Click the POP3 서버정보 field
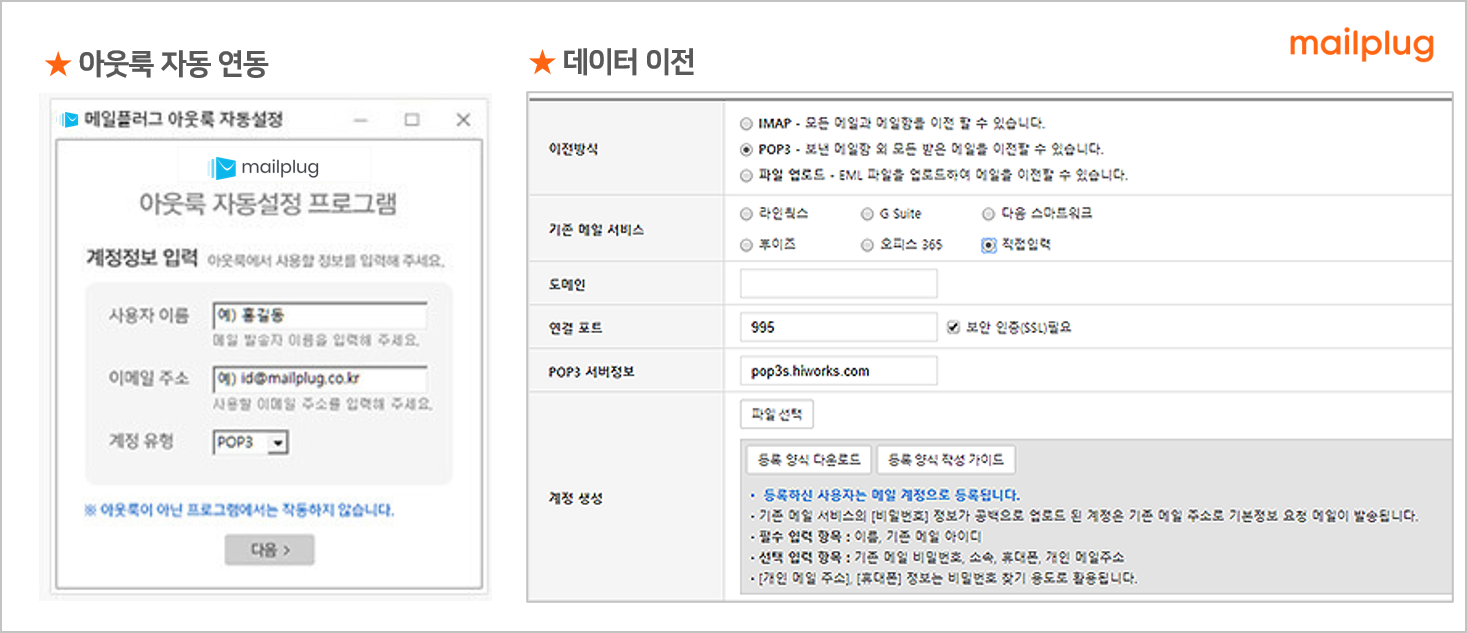 tap(839, 371)
